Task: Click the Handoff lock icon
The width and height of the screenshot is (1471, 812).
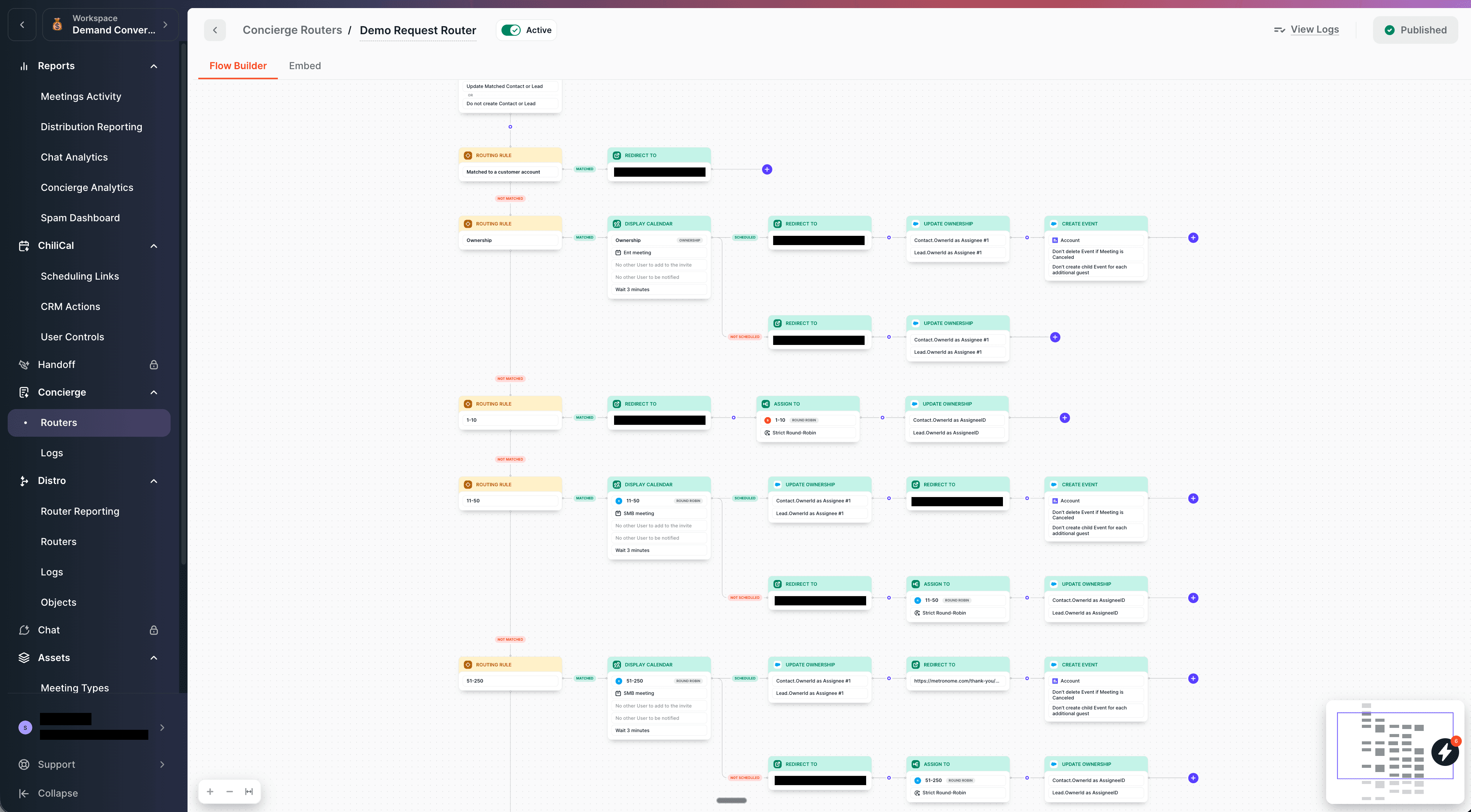Action: point(154,365)
